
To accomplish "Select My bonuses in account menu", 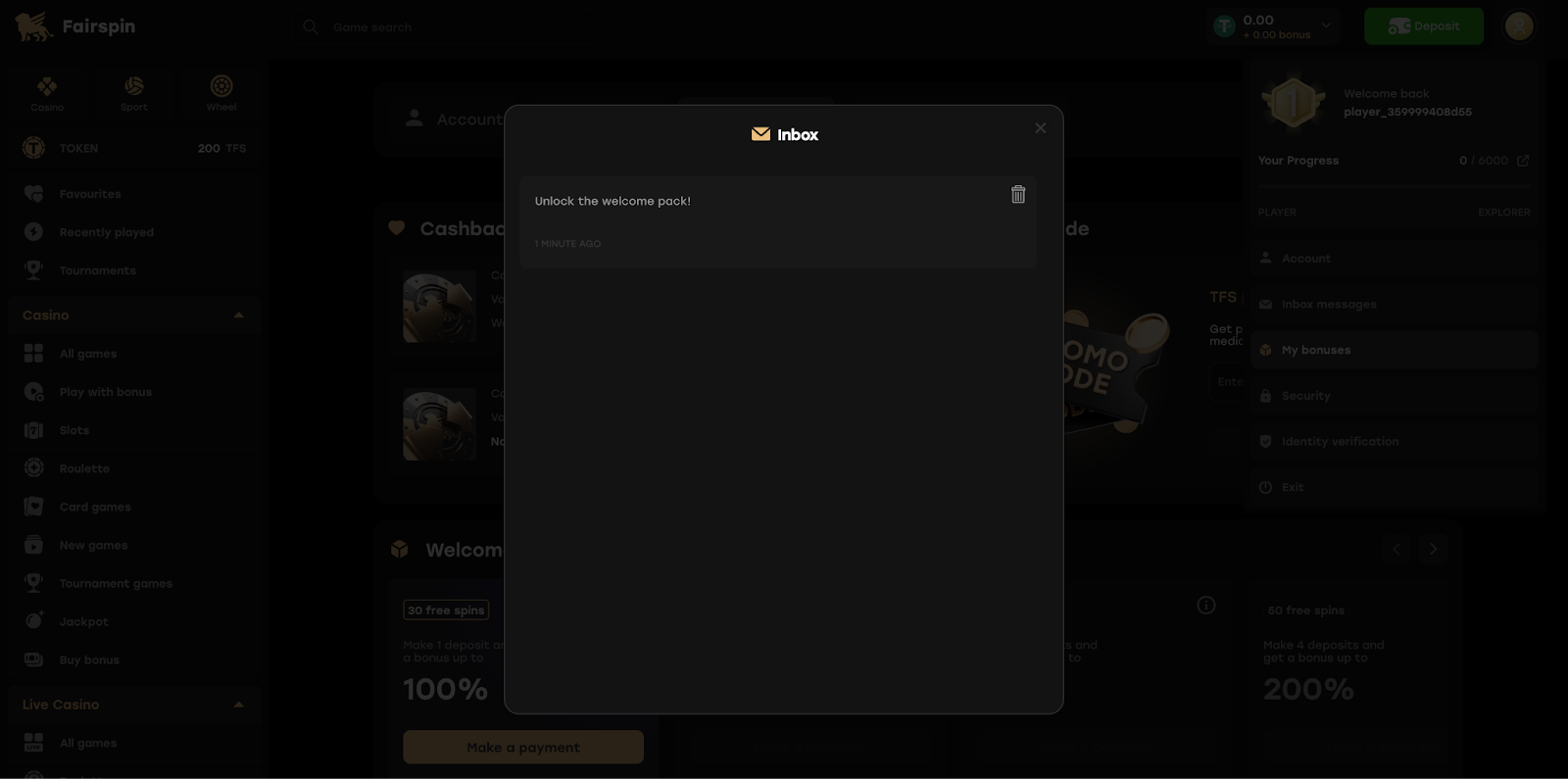I will 1394,350.
